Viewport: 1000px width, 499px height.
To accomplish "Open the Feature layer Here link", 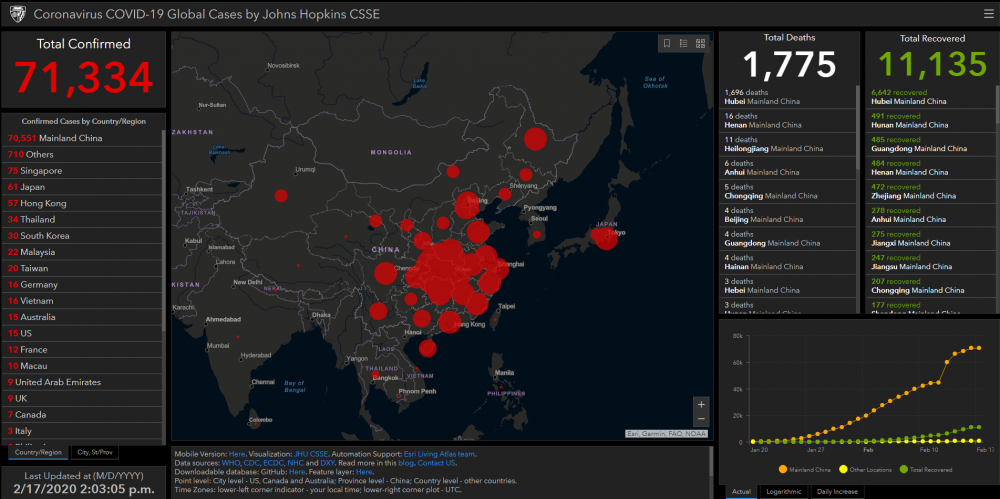I will 364,472.
